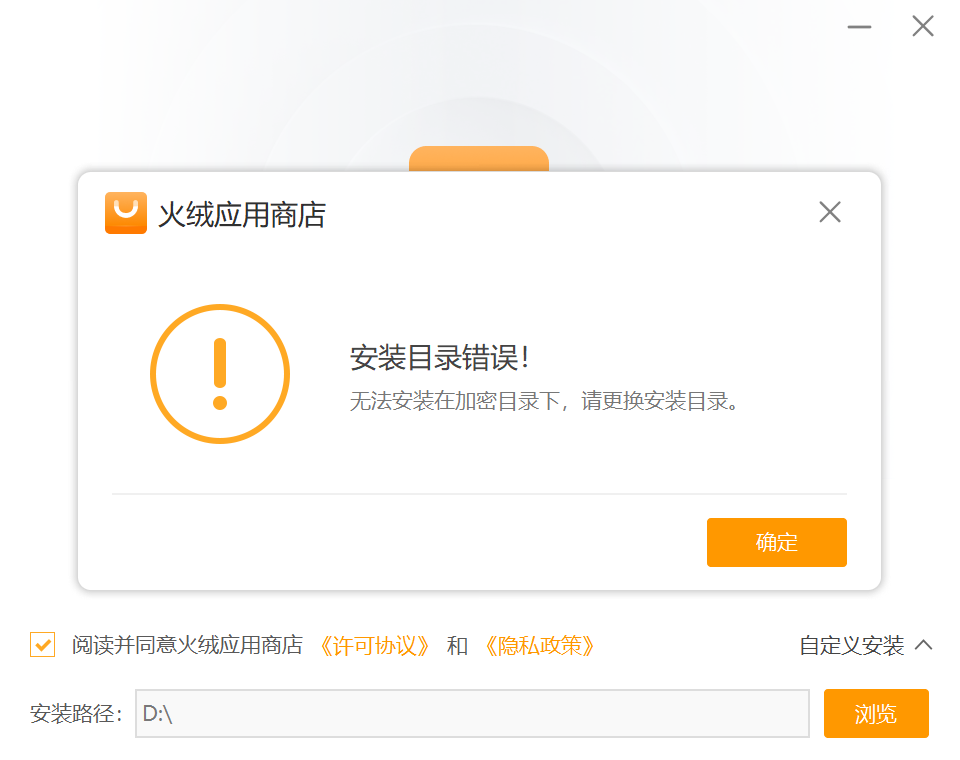Click the 火绒应用商店 orange logo icon
The height and width of the screenshot is (760, 960).
(126, 213)
